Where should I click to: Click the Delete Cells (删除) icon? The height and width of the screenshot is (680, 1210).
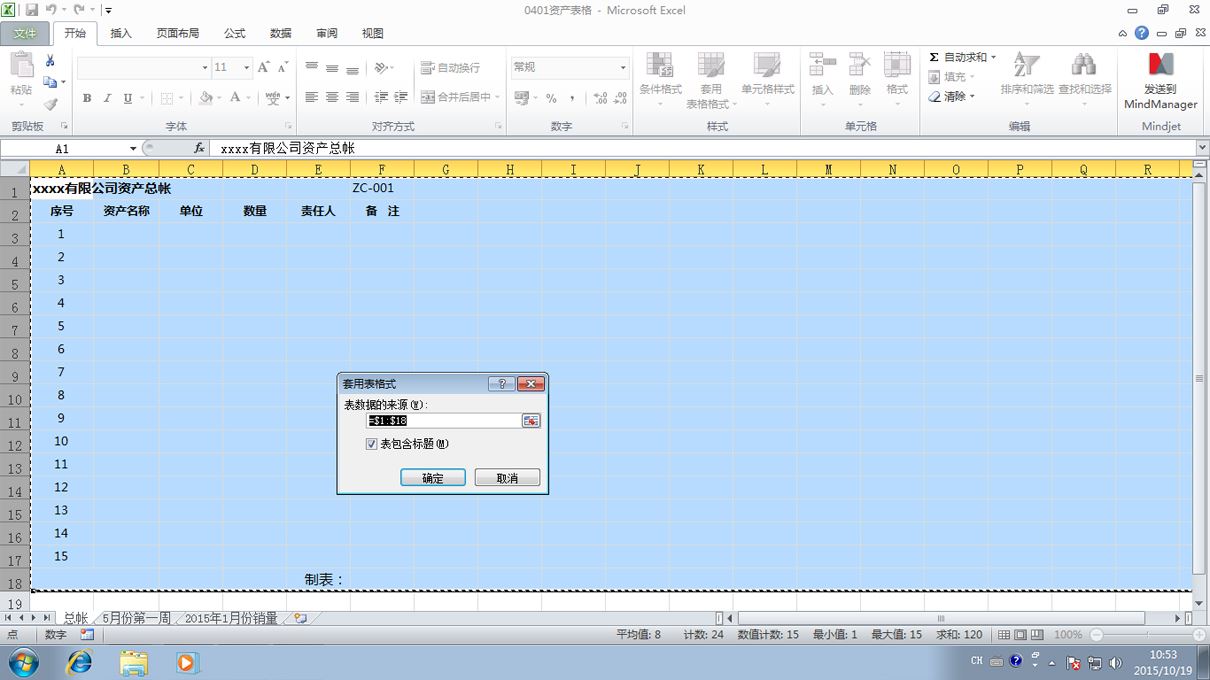860,66
